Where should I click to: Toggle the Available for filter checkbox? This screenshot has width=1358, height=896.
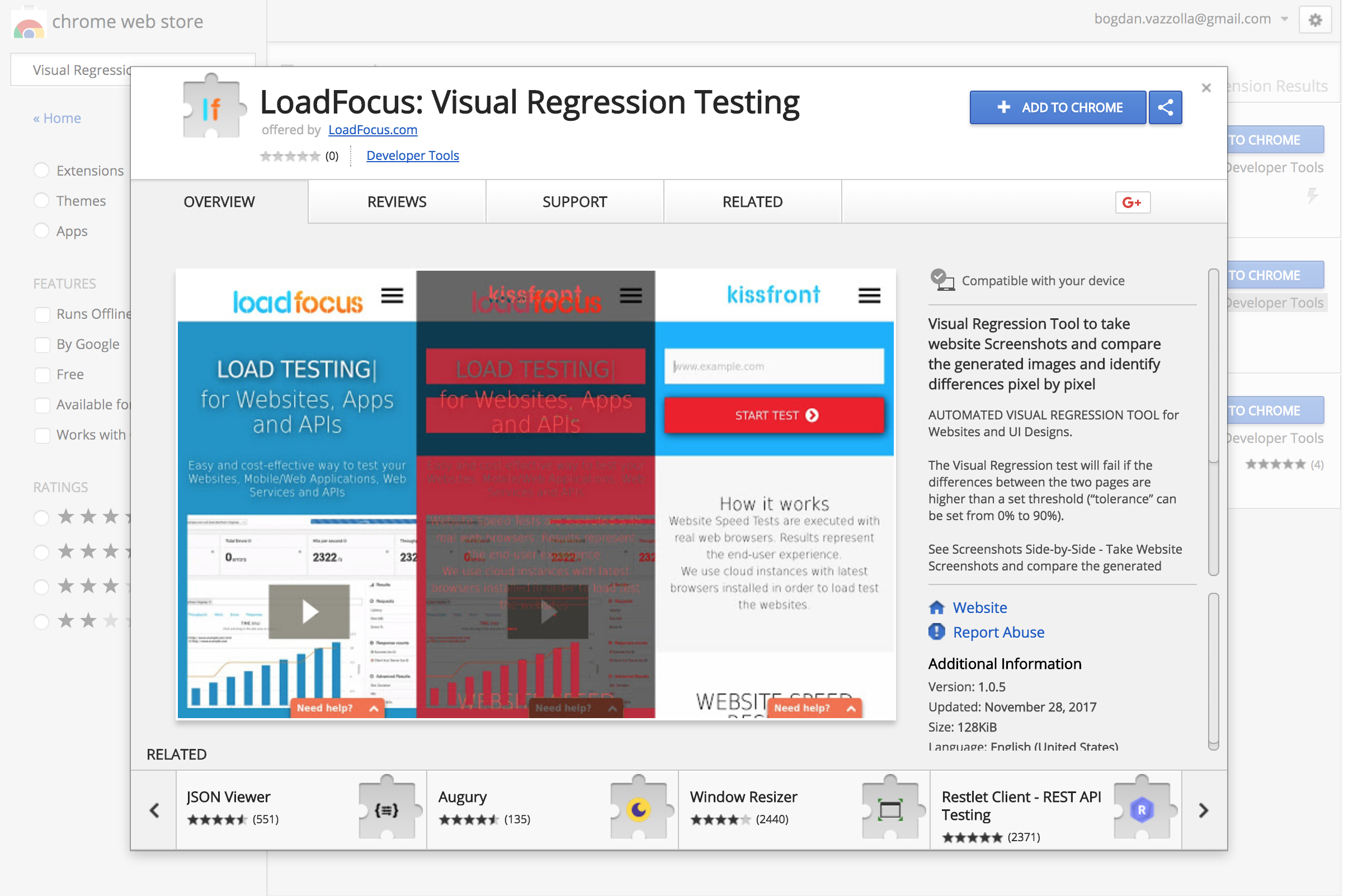(43, 405)
